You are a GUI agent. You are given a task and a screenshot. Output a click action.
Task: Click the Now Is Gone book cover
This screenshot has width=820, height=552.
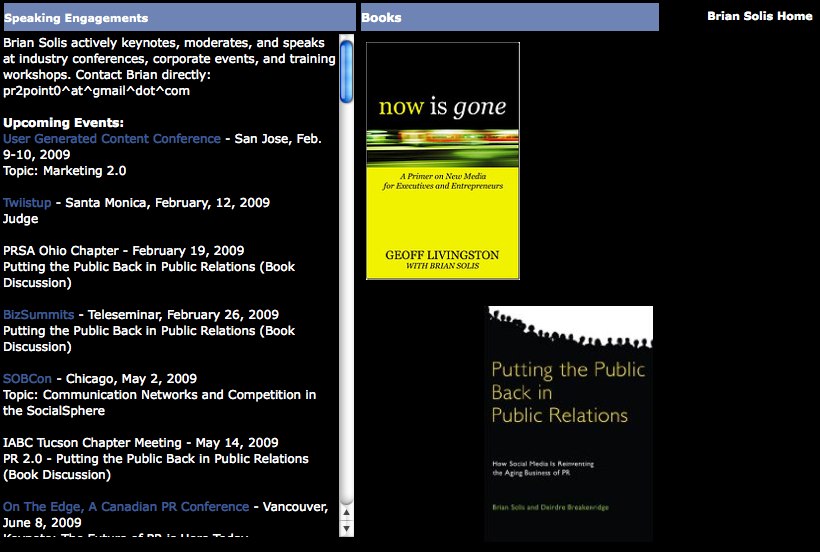pos(442,161)
